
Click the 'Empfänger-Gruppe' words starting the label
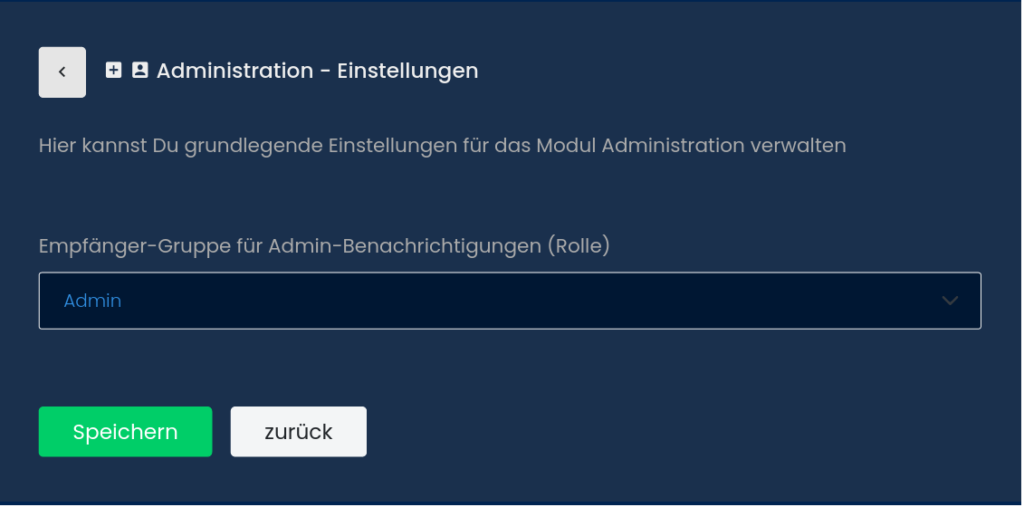[121, 246]
